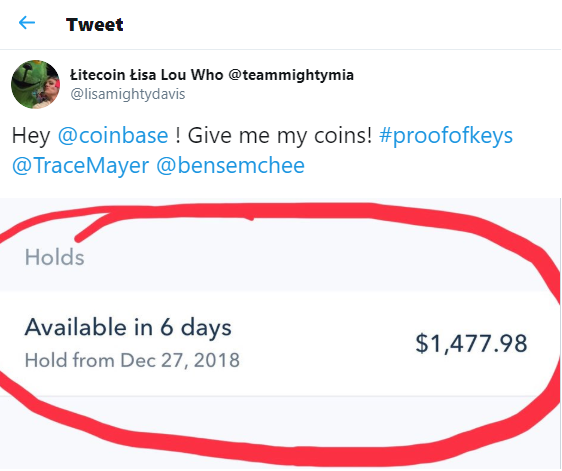This screenshot has height=471, width=562.
Task: Click the $1,477.98 held amount
Action: [x=471, y=343]
